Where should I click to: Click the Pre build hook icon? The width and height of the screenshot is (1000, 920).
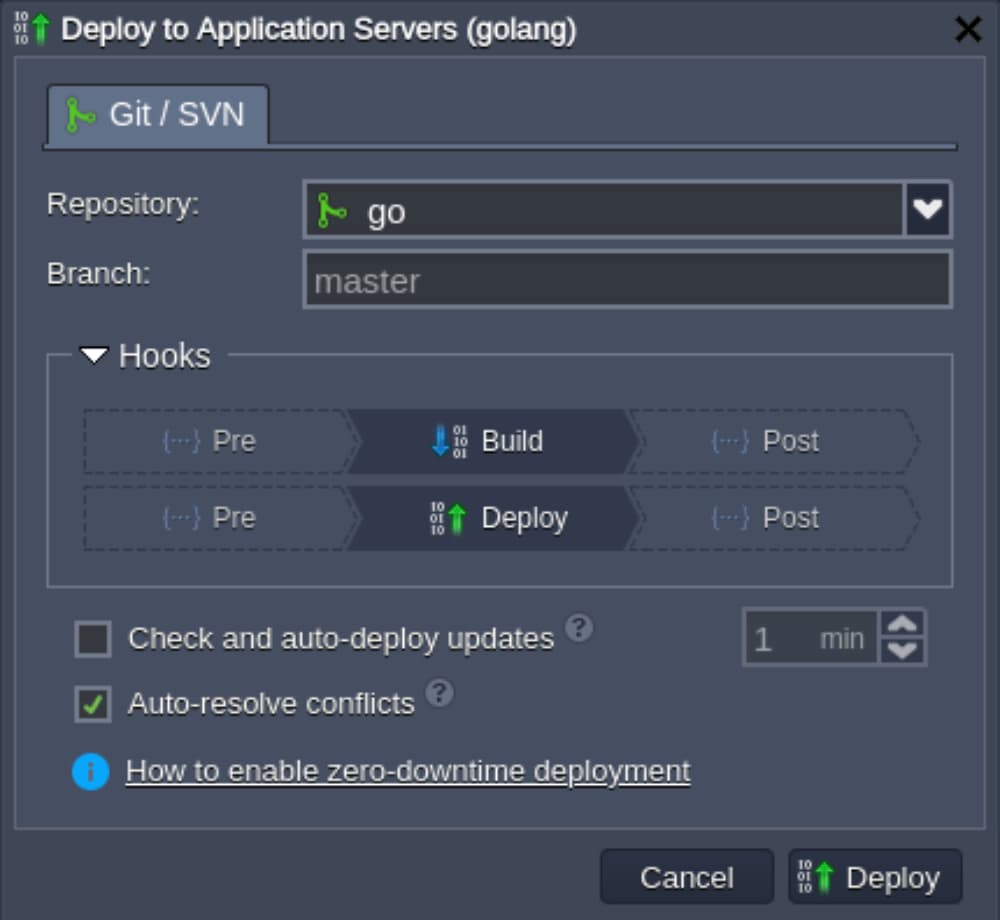point(181,441)
